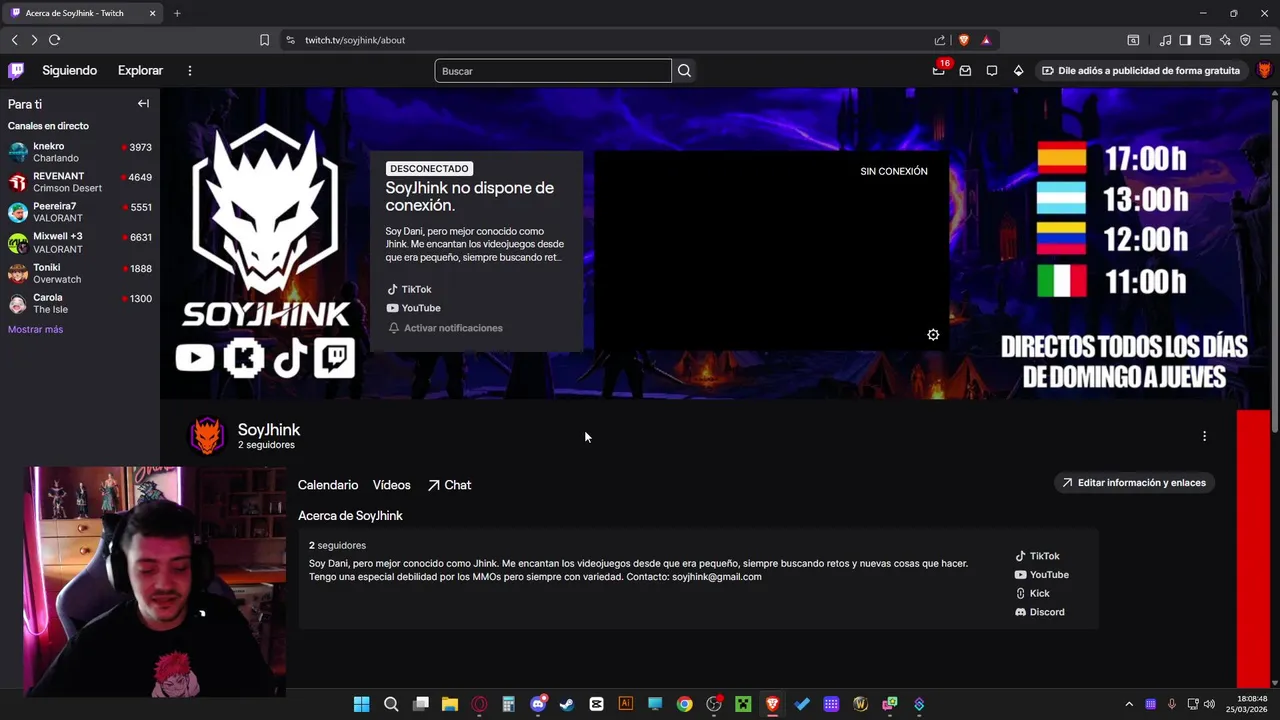Viewport: 1280px width, 720px height.
Task: Switch to Vídeos tab
Action: click(391, 485)
